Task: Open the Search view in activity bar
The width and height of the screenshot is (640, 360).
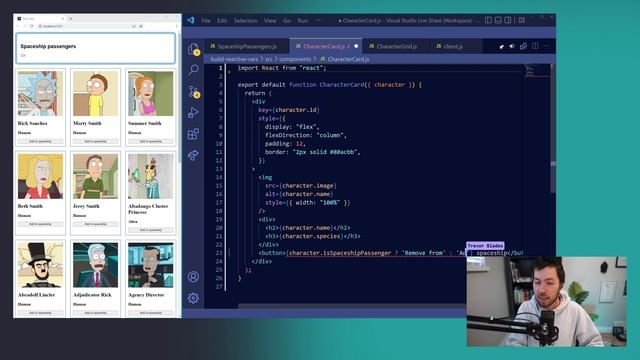Action: 193,70
